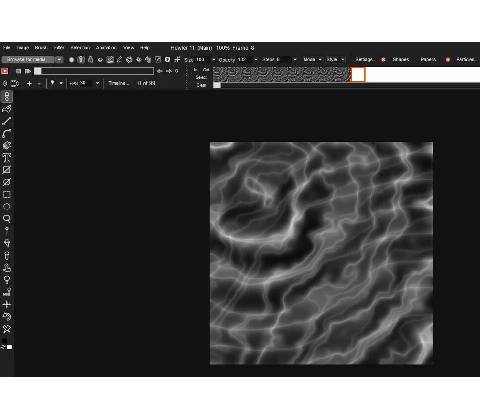Viewport: 480px width, 420px height.
Task: Select the ellipse selection tool
Action: coord(7,206)
